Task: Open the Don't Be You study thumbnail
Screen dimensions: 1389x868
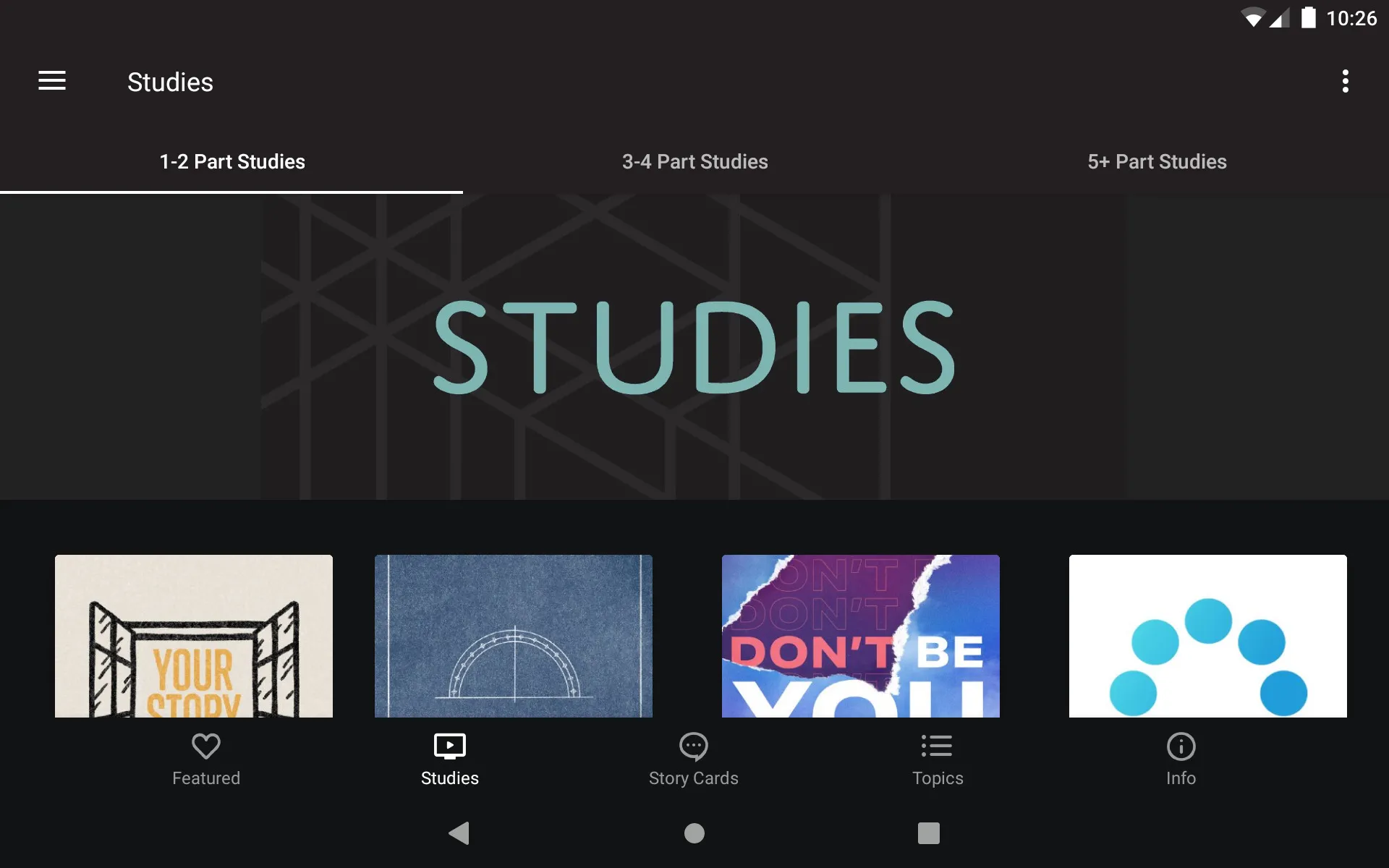Action: [x=861, y=636]
